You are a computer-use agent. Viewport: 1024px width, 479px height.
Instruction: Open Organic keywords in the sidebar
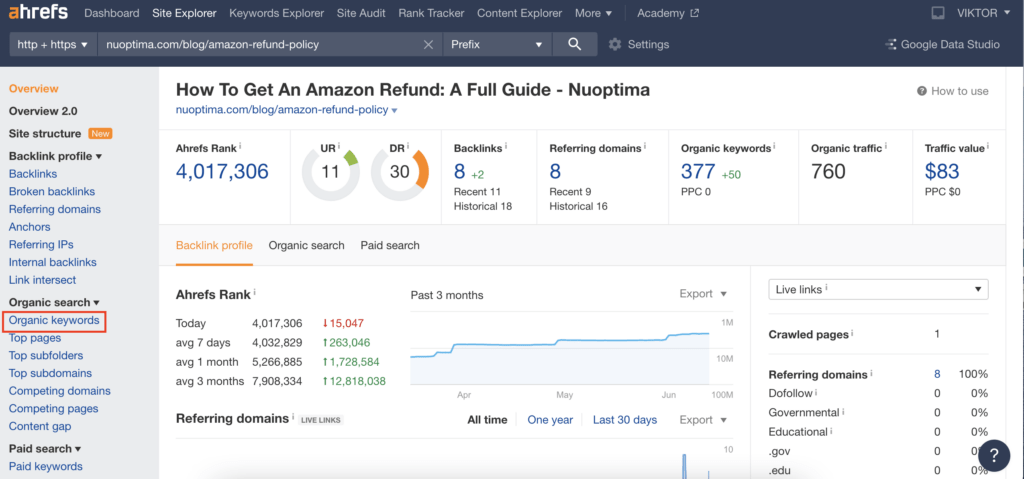tap(54, 321)
